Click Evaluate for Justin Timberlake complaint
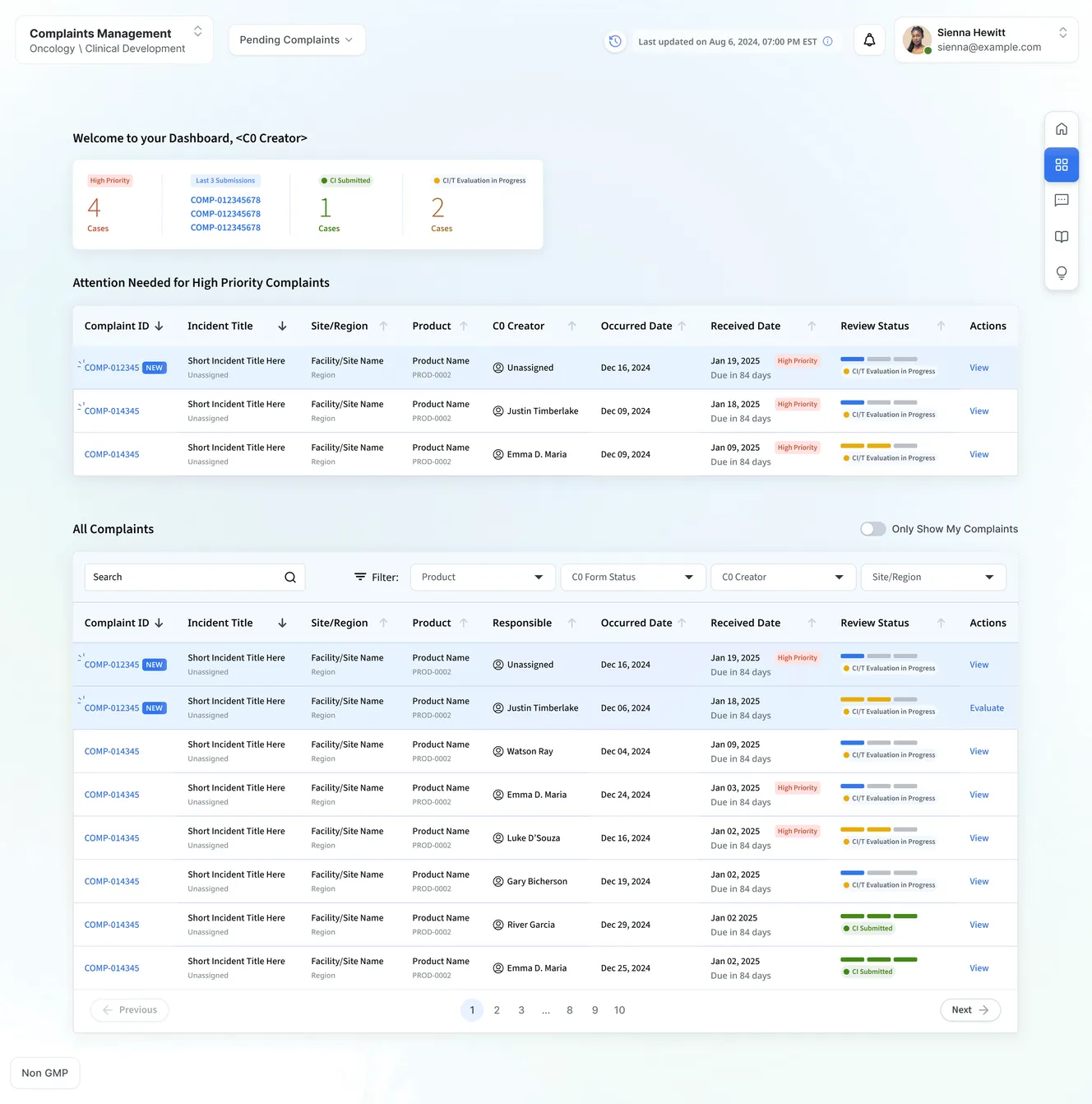1092x1104 pixels. (x=987, y=708)
